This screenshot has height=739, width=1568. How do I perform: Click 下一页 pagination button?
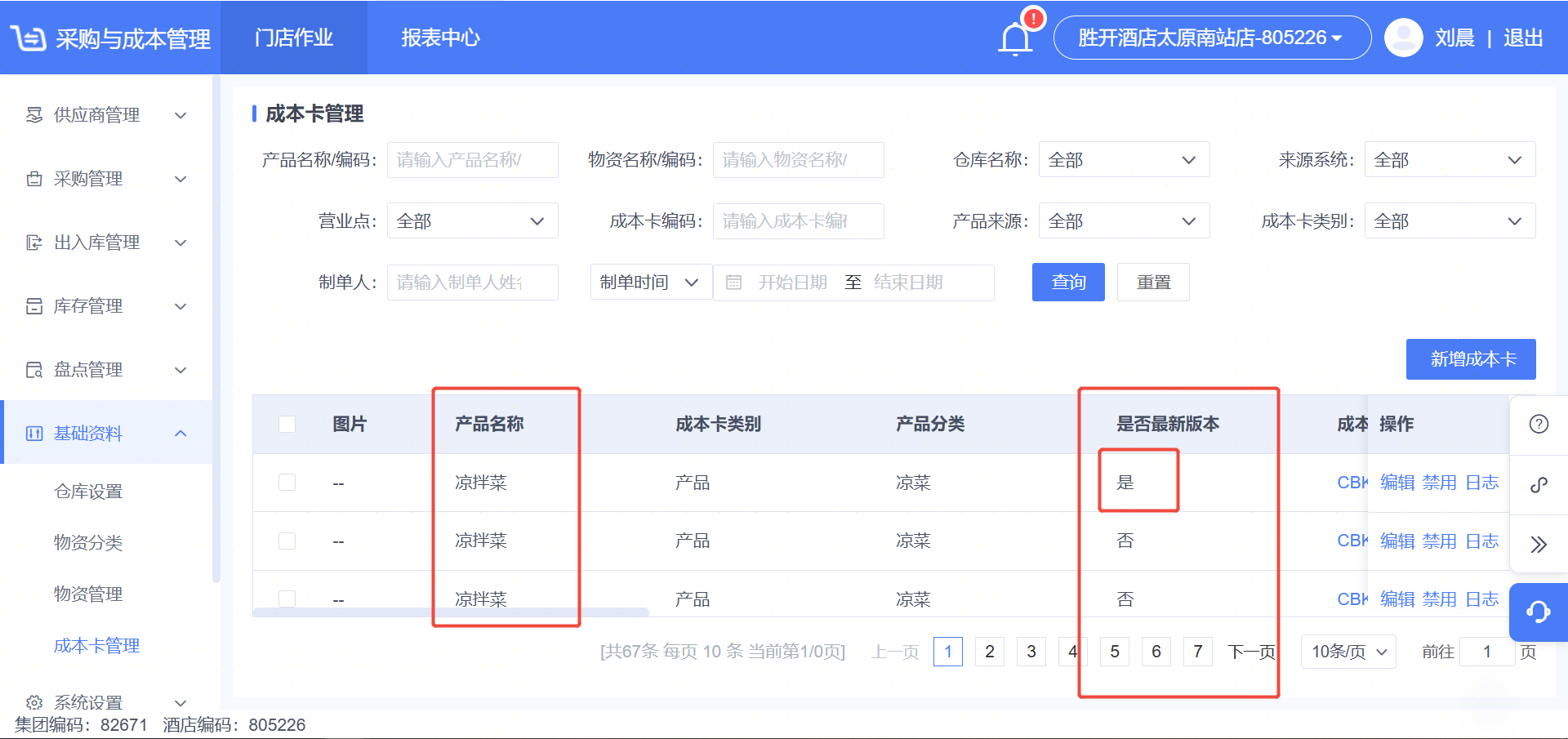1252,652
